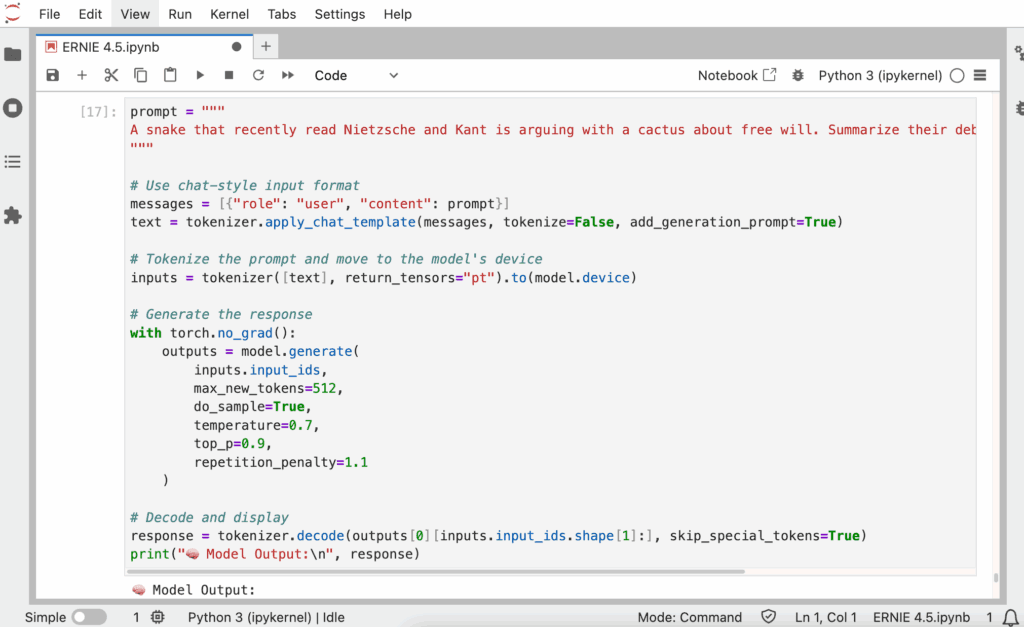Open the Tabs menu
This screenshot has height=627, width=1024.
coord(281,14)
